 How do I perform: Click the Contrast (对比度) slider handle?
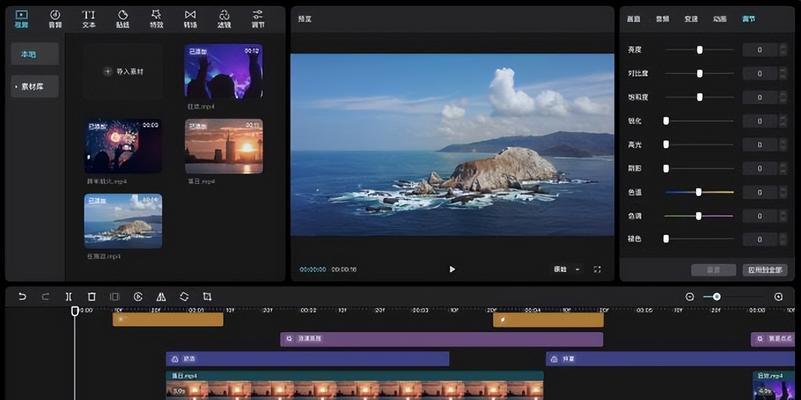tap(700, 74)
